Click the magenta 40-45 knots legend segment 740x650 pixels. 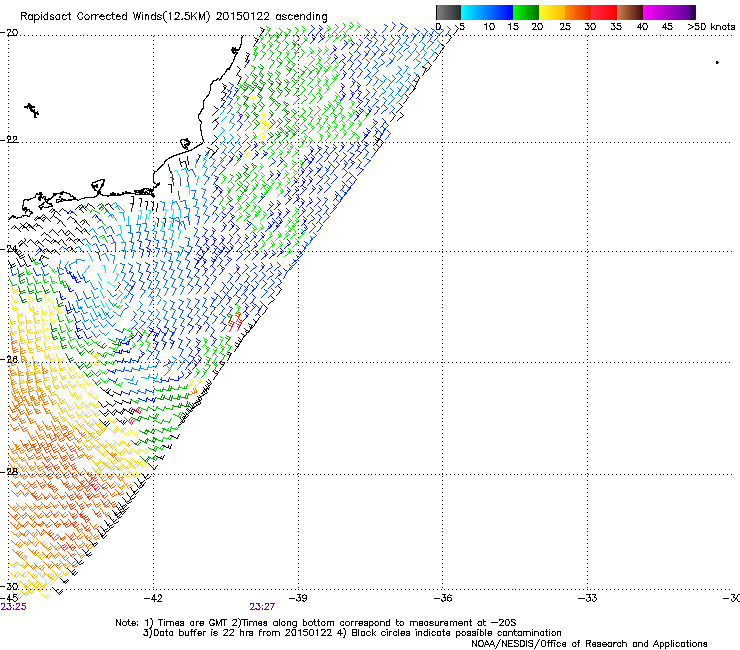point(656,12)
